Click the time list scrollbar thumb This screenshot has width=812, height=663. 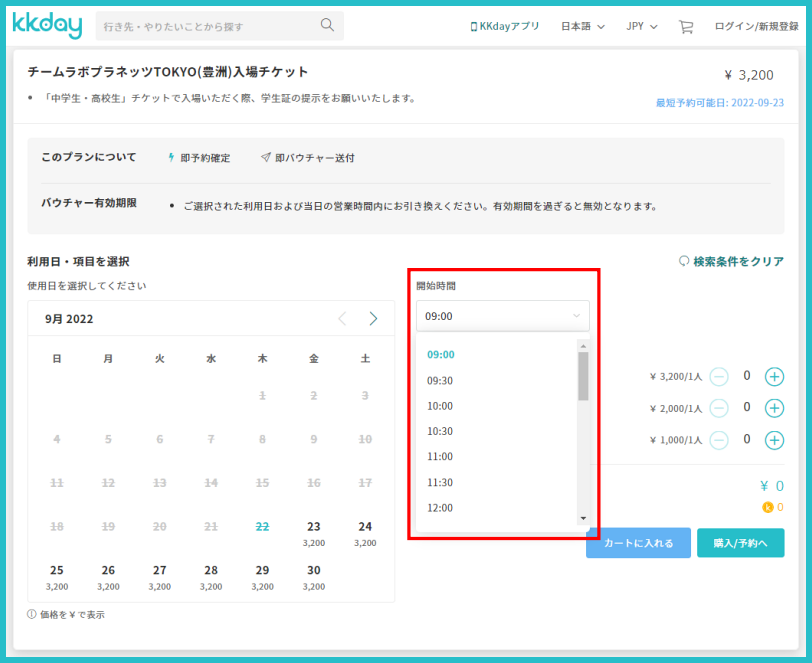583,376
